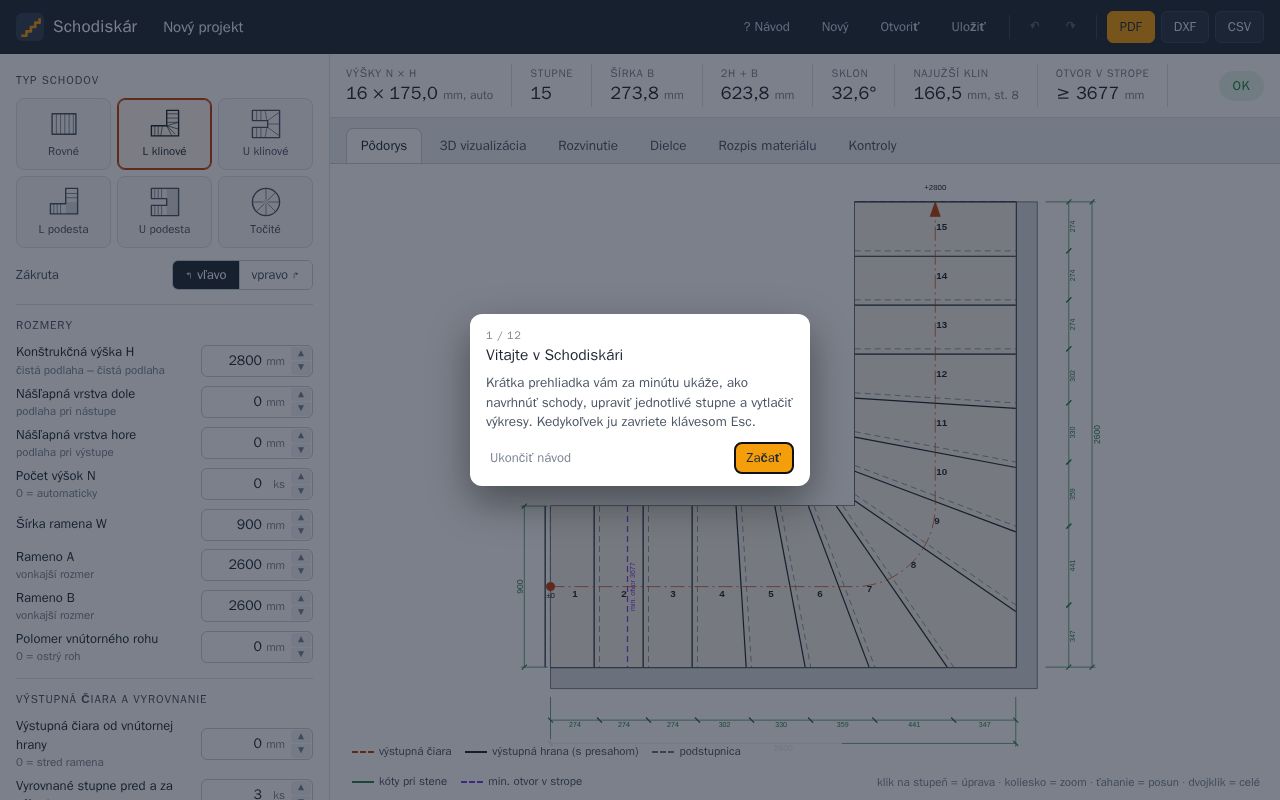Switch to the Kontroly tab
The image size is (1280, 800).
pos(873,145)
